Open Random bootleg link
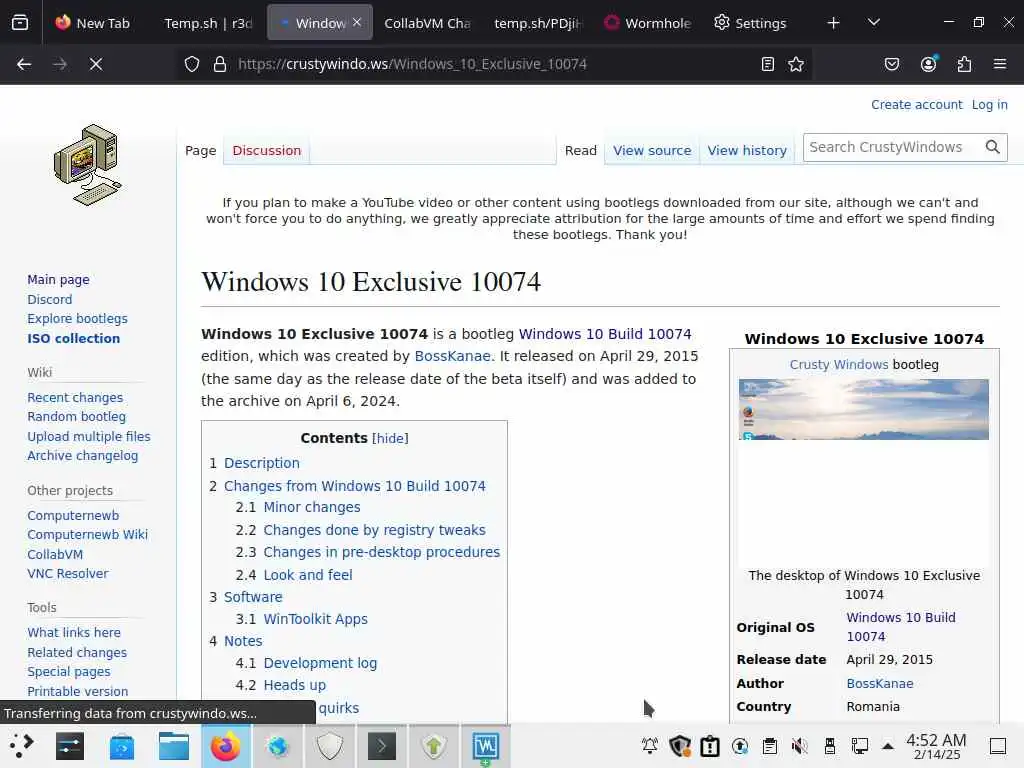1024x768 pixels. pyautogui.click(x=76, y=417)
